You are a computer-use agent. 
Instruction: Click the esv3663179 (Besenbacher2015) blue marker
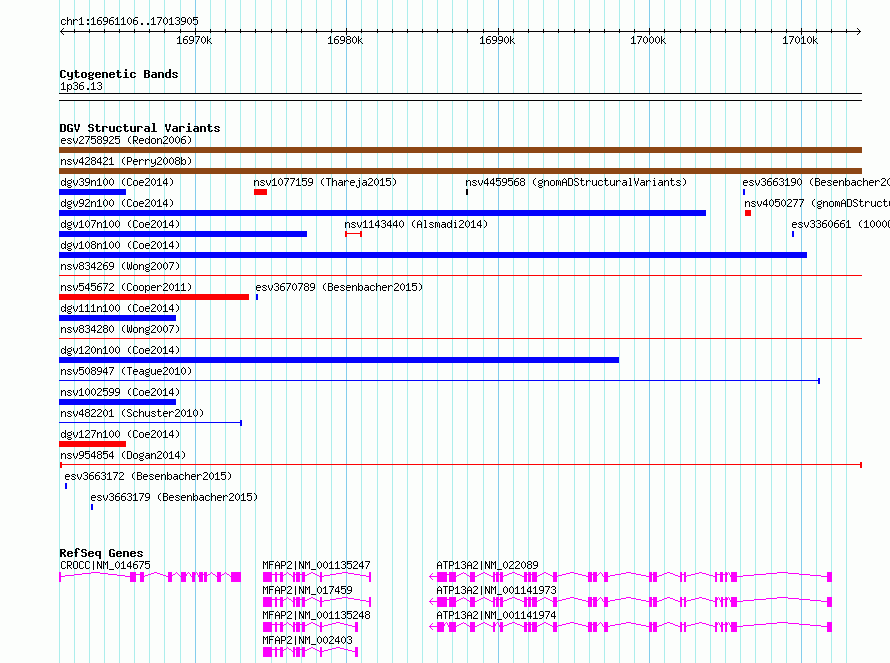click(92, 507)
